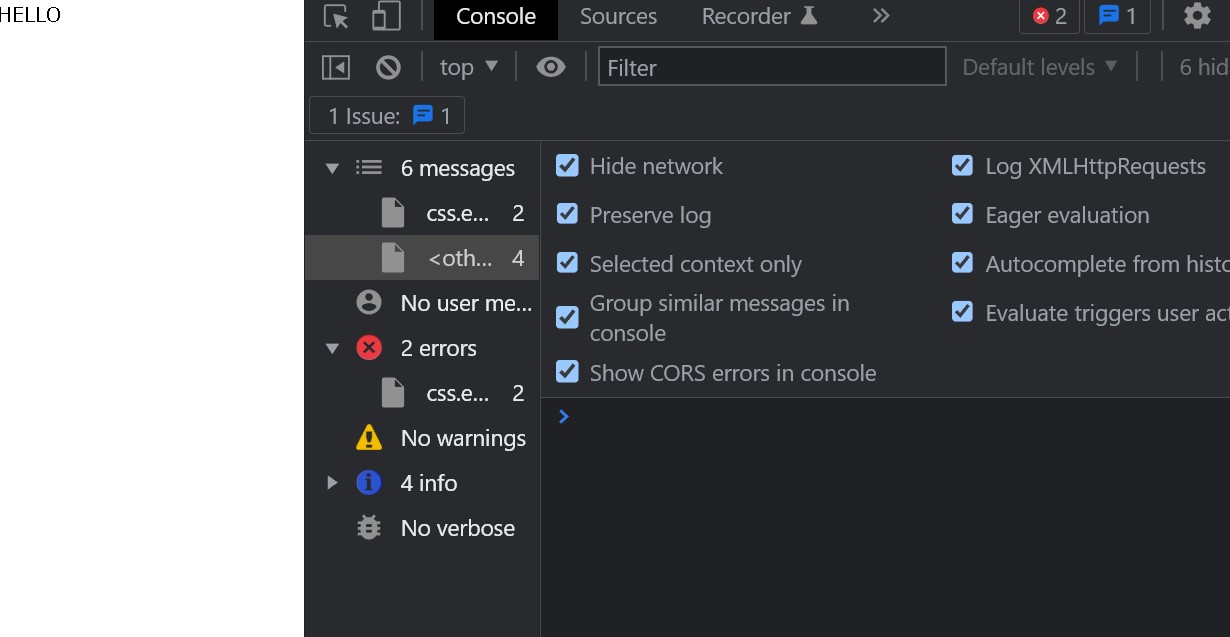
Task: Toggle Show CORS errors in console
Action: [x=567, y=372]
